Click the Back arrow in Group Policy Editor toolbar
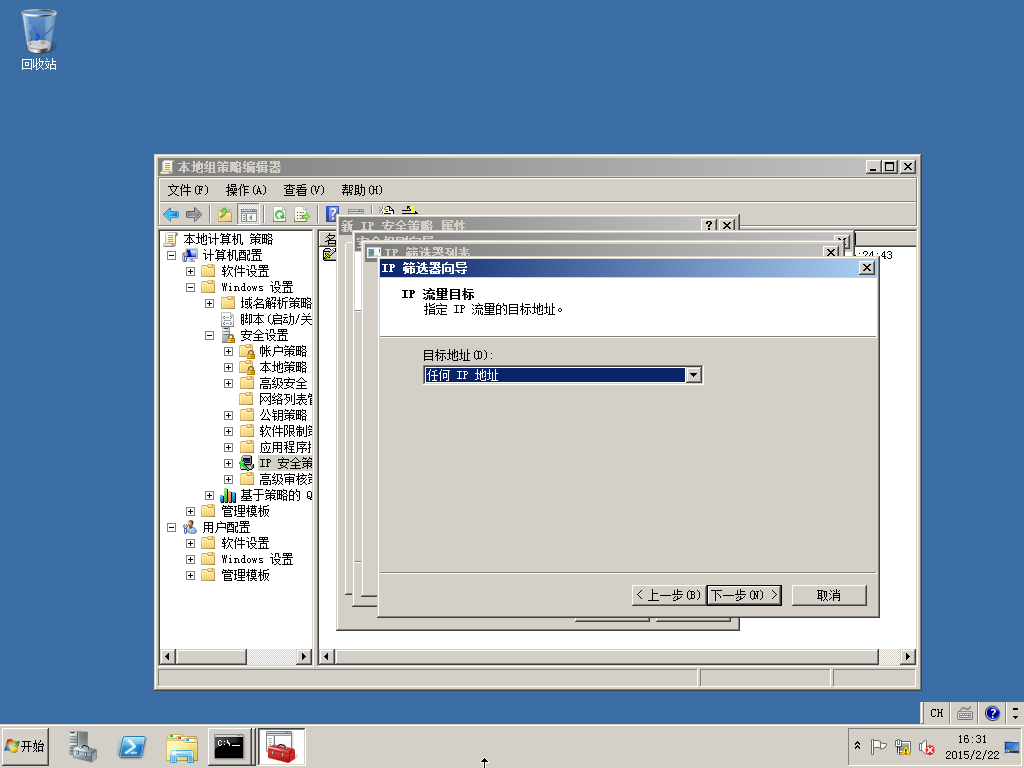The image size is (1024, 768). (x=171, y=214)
